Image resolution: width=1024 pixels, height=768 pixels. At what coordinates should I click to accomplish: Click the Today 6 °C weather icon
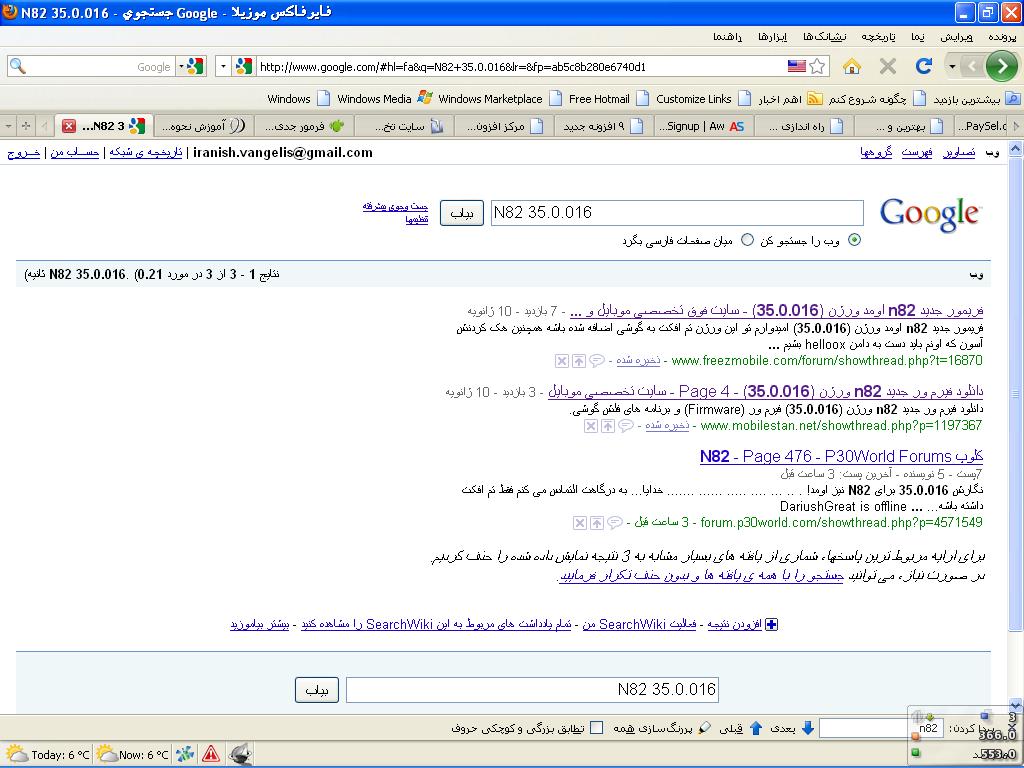[x=15, y=754]
